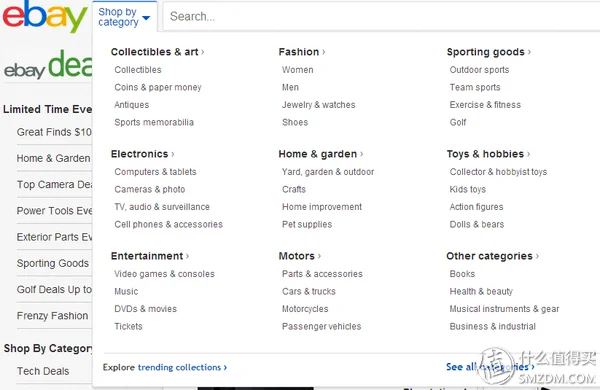Open Exterior Parts Event sidebar link
The height and width of the screenshot is (390, 600).
pyautogui.click(x=54, y=237)
